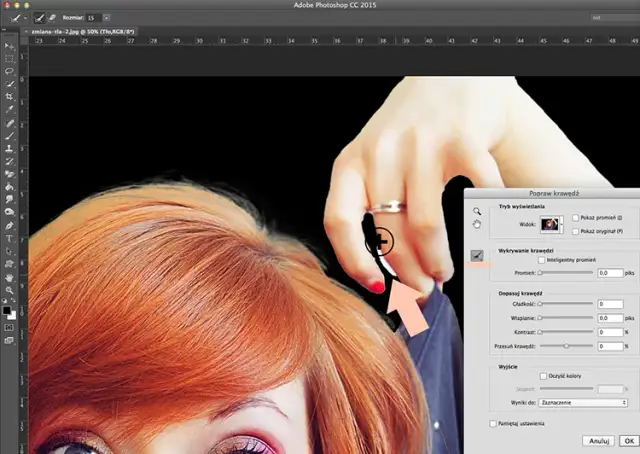The width and height of the screenshot is (640, 454).
Task: Tick the Inteligentny promień checkbox
Action: click(x=542, y=260)
